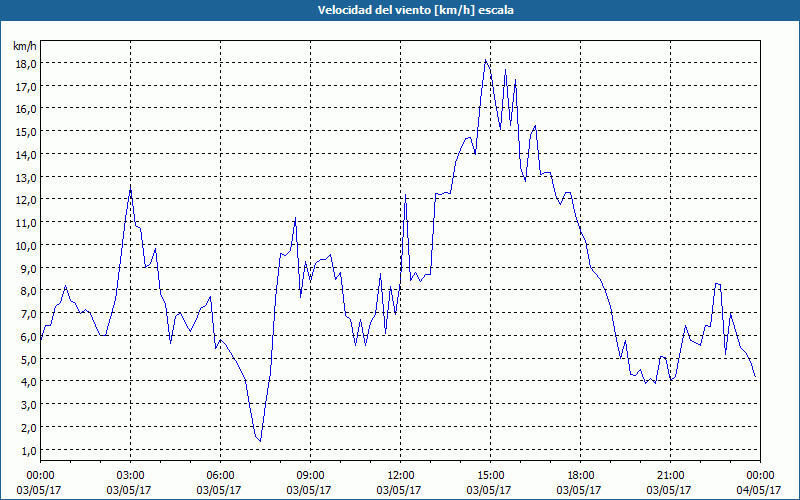Choose the '18:00' time label
The image size is (800, 500).
(581, 476)
